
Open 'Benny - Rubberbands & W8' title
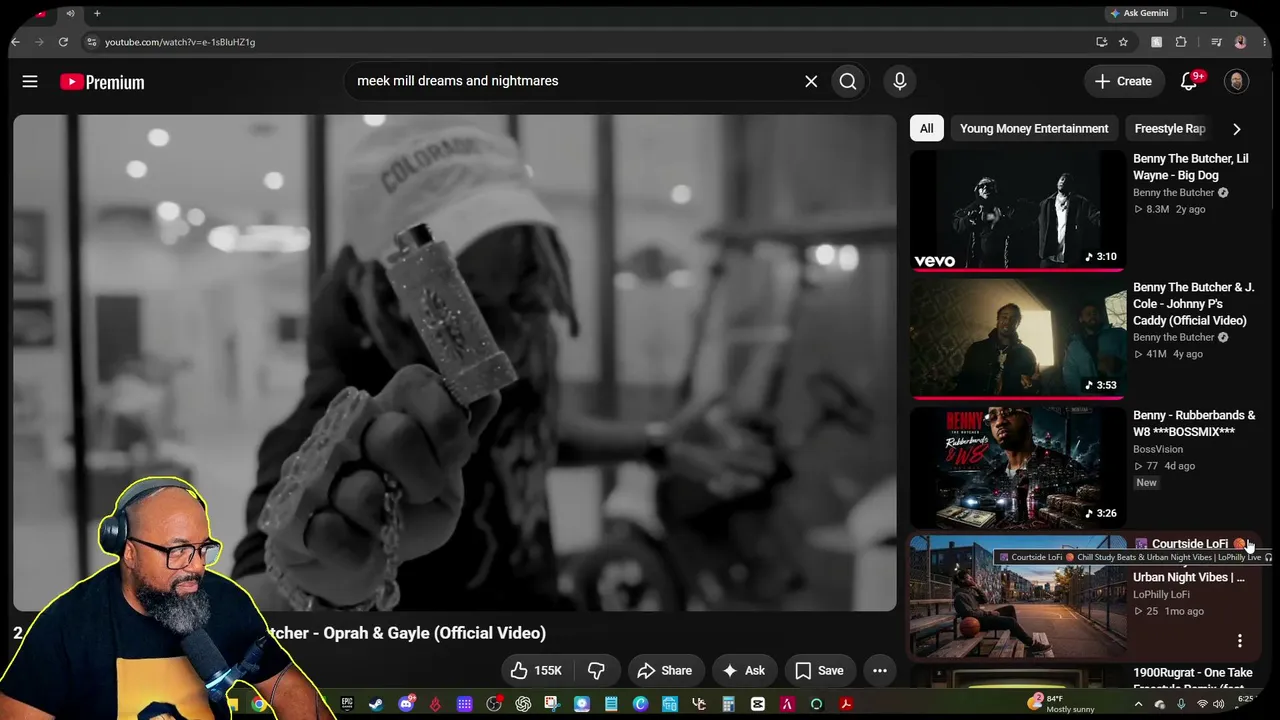pos(1194,423)
